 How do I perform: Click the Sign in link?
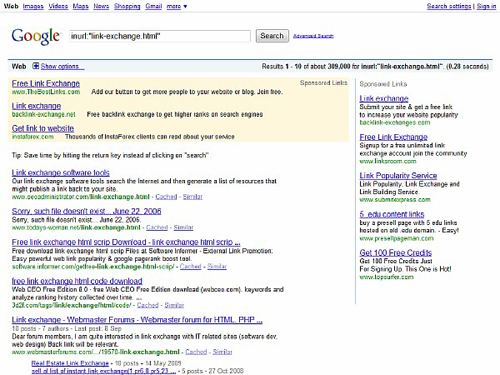(486, 6)
